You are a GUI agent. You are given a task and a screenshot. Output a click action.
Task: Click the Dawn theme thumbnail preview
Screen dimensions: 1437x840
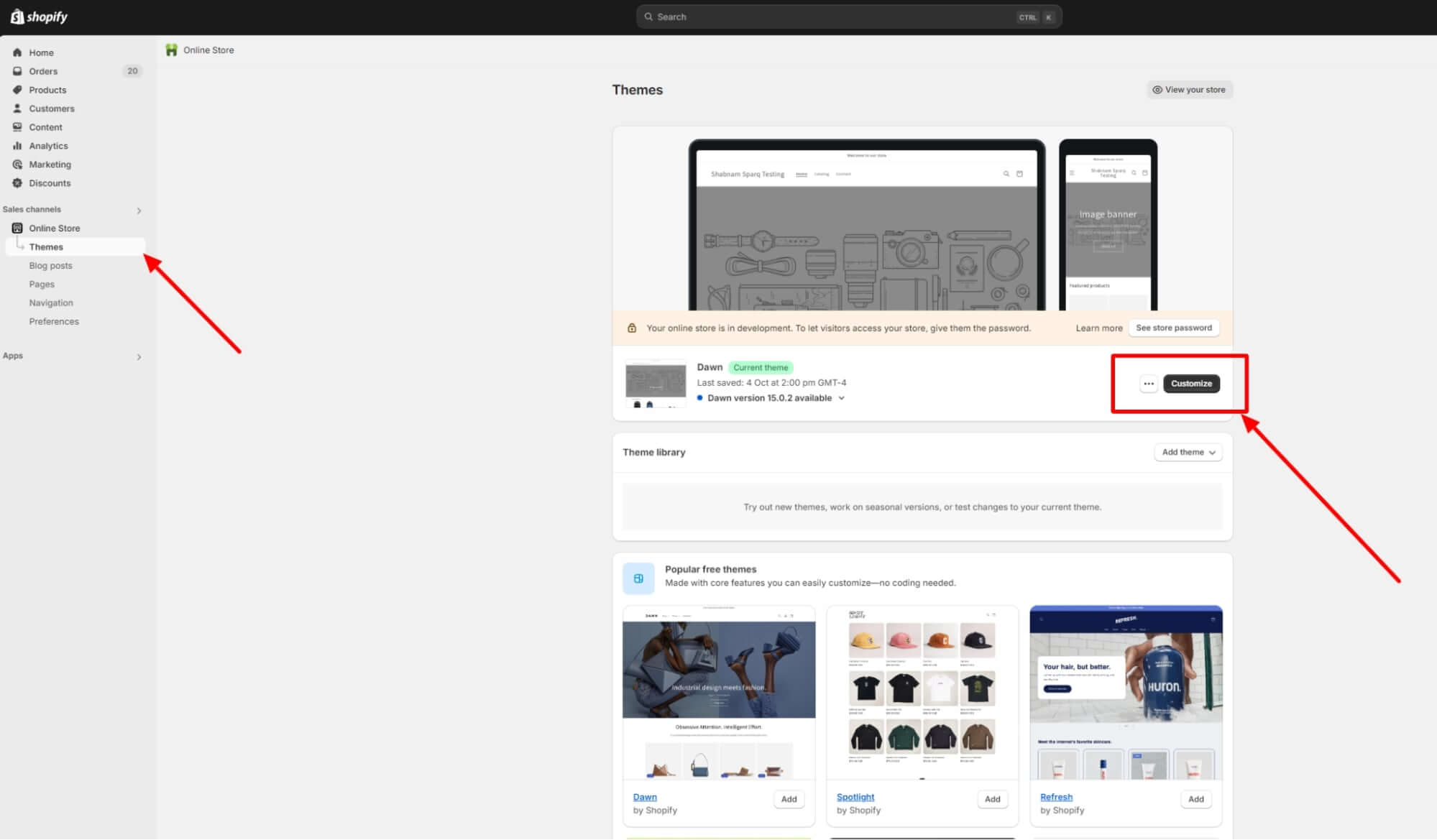(x=654, y=382)
